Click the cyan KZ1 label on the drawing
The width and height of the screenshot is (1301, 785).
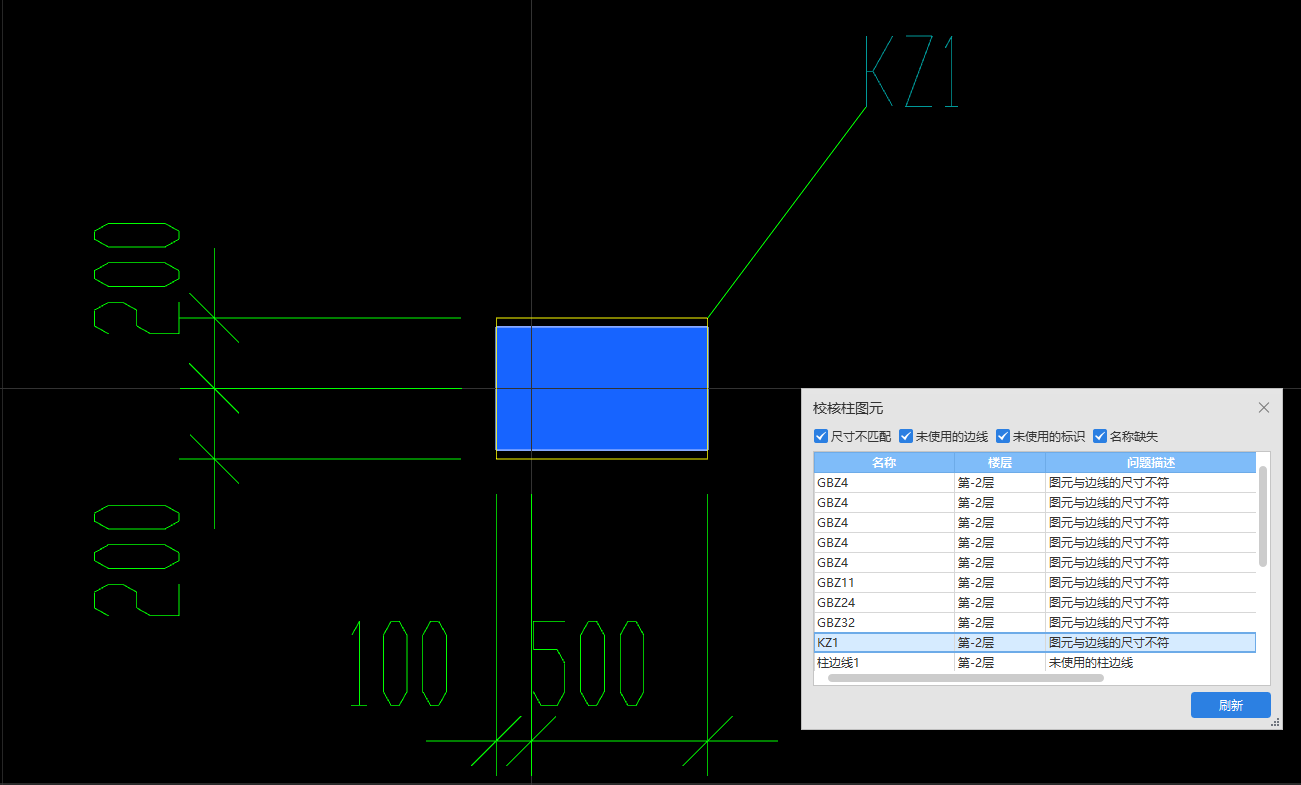tap(911, 73)
